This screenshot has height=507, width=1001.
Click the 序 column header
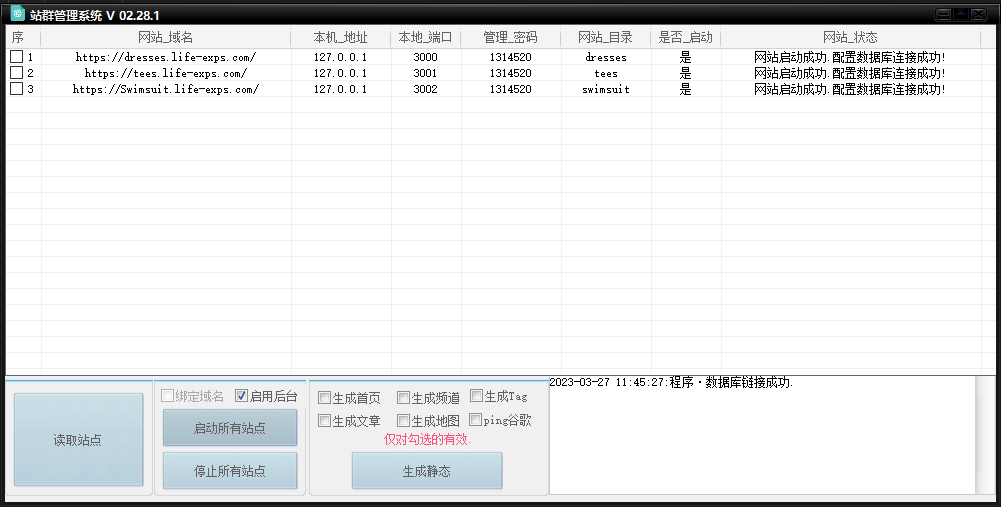[23, 37]
